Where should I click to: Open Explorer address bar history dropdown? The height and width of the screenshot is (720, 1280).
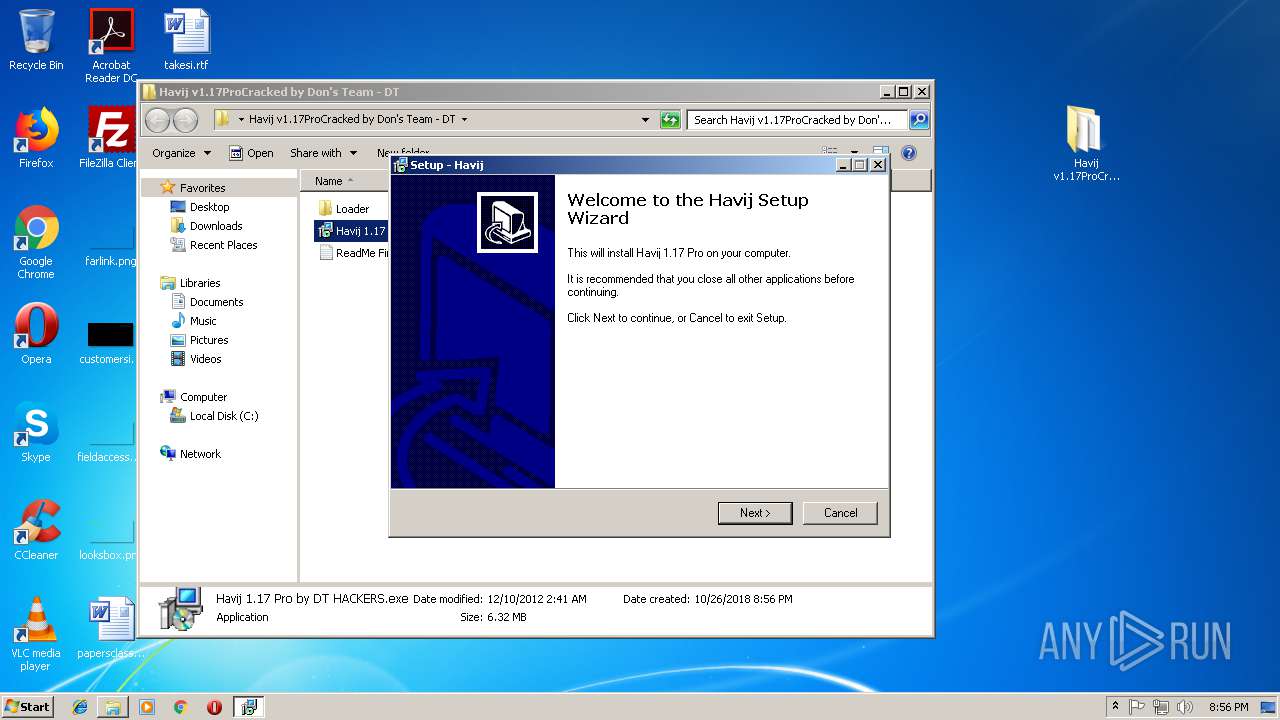[645, 120]
